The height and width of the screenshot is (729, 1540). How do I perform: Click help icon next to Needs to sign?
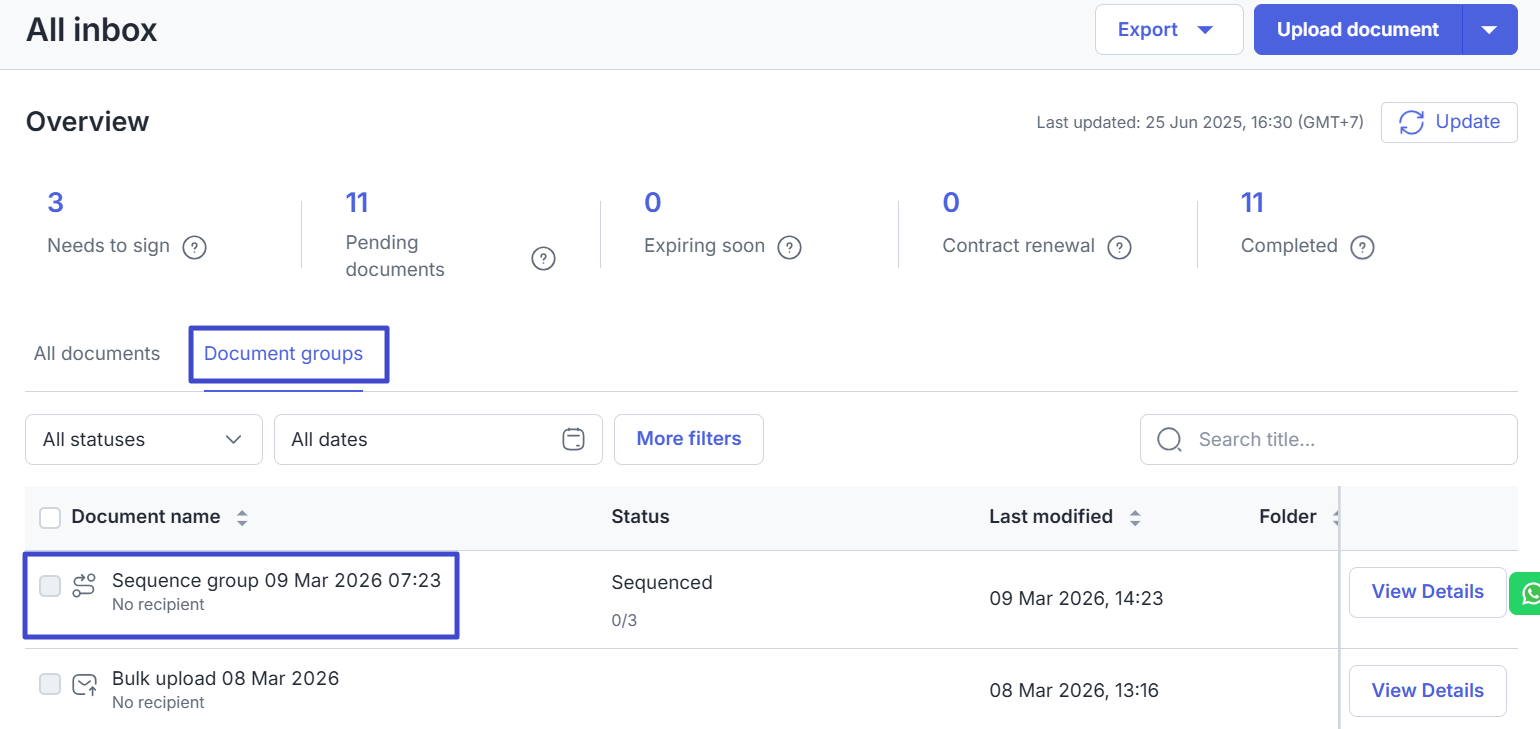tap(195, 247)
